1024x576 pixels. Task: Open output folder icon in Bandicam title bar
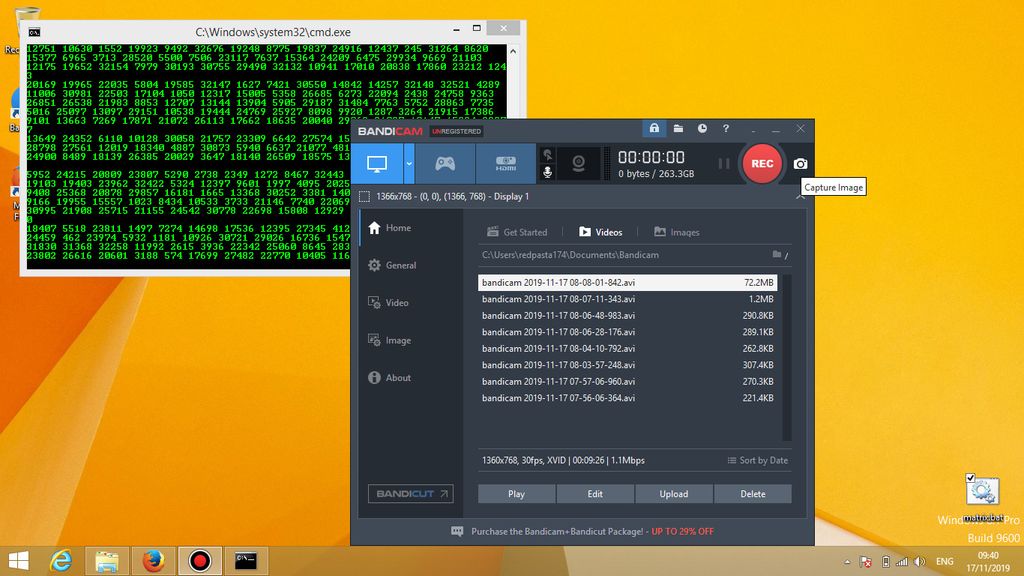point(679,129)
